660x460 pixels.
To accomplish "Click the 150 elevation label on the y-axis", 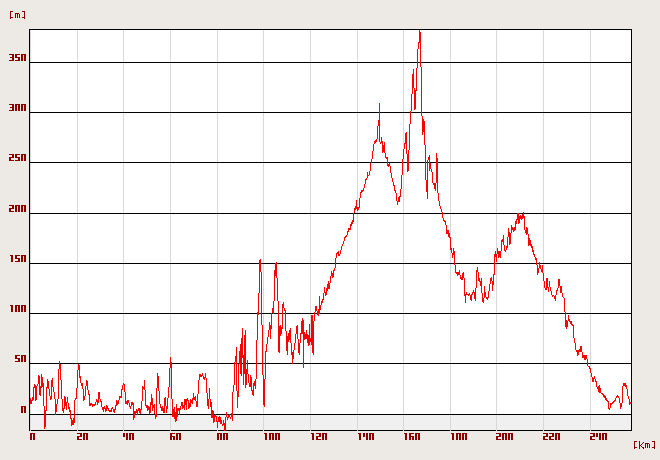I will click(x=16, y=259).
